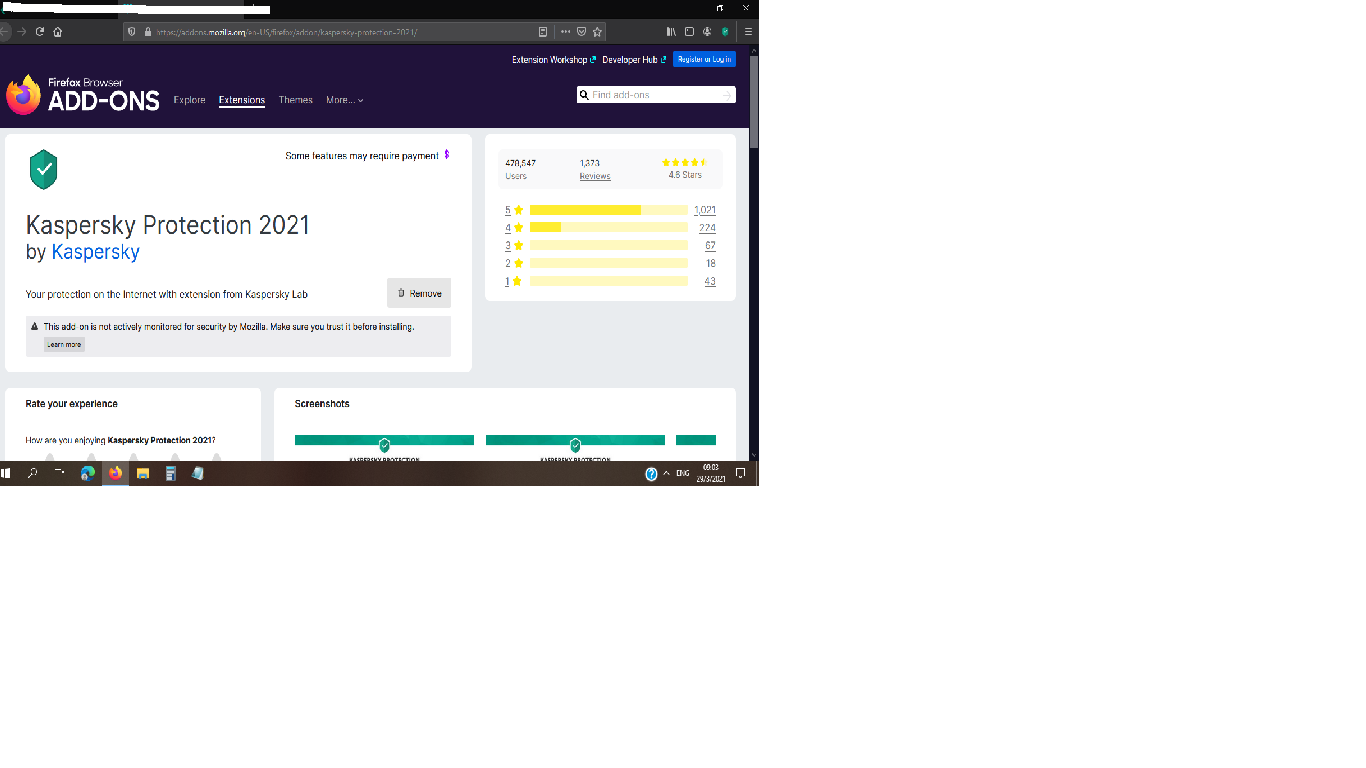Remove the Kaspersky Protection 2021 add-on

click(x=419, y=293)
